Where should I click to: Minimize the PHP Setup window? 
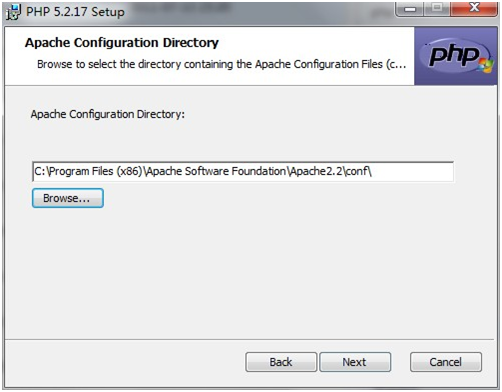tap(410, 9)
